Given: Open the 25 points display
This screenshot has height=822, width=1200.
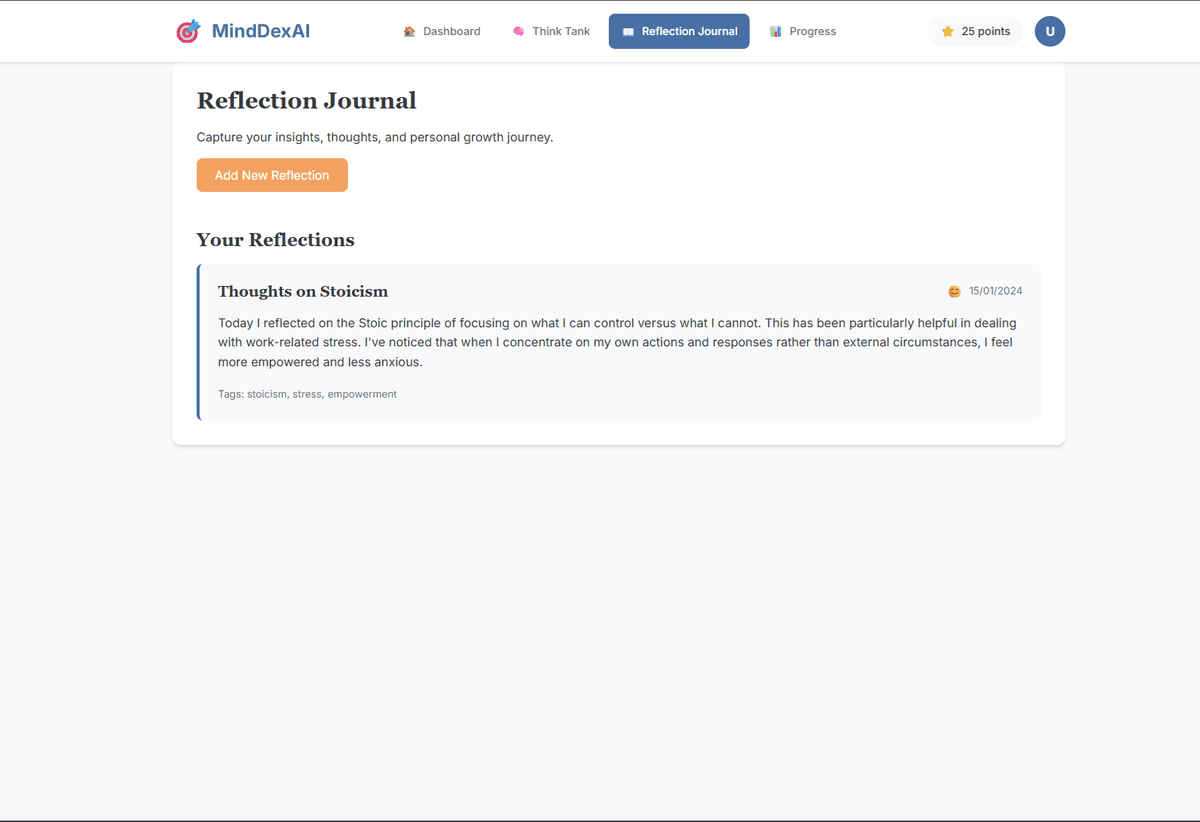Looking at the screenshot, I should tap(985, 31).
